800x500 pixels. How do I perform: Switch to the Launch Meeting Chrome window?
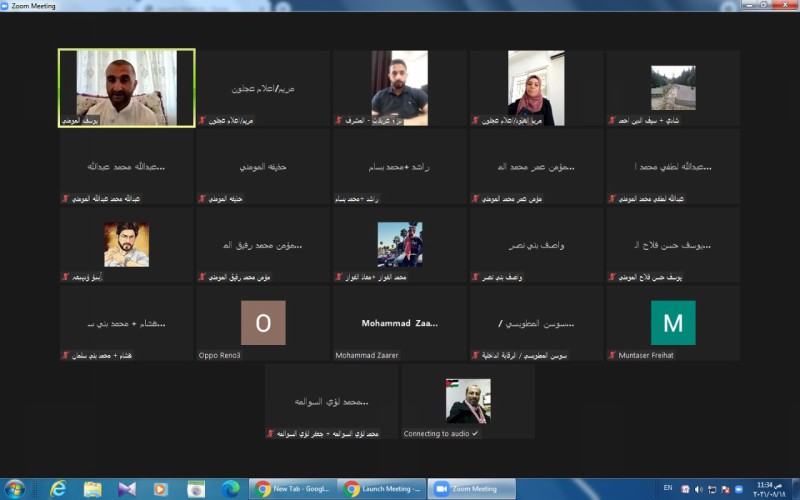click(x=379, y=489)
